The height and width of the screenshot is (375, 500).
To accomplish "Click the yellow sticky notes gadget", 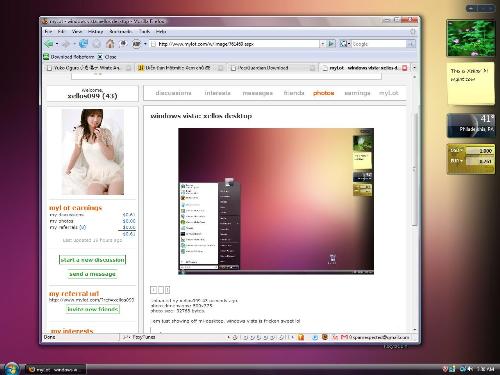I will [x=471, y=83].
